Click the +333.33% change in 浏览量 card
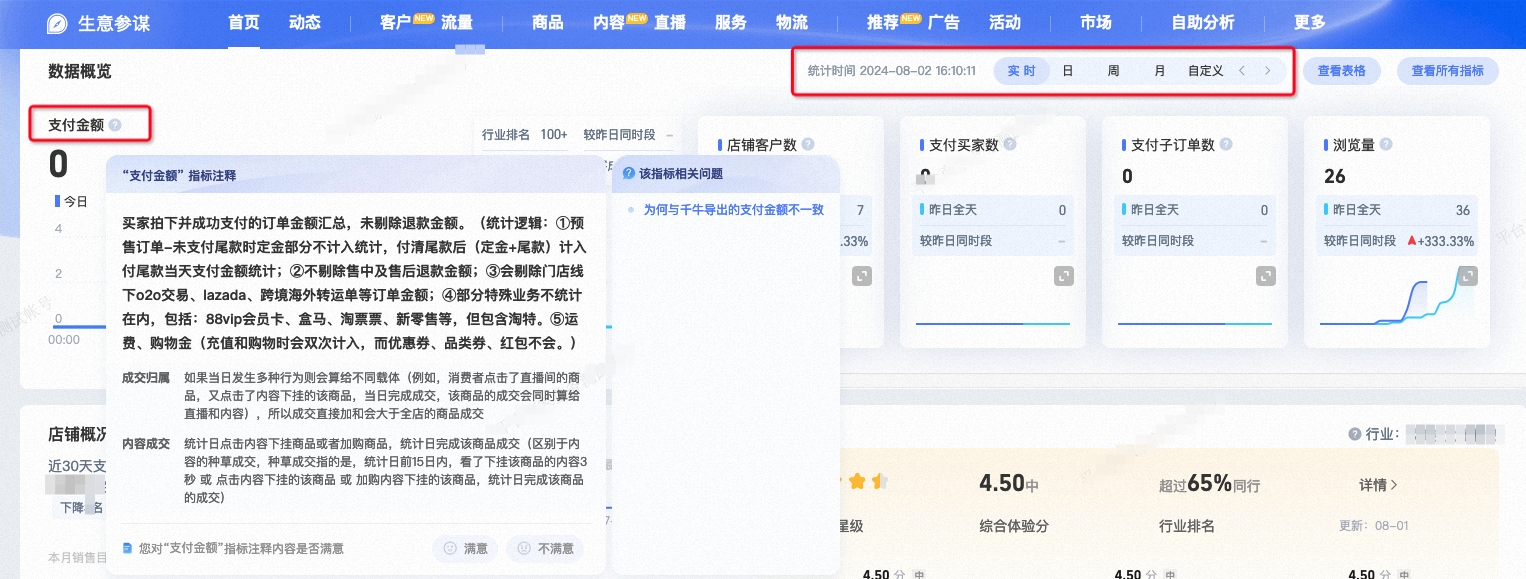Viewport: 1526px width, 579px height. 1441,241
